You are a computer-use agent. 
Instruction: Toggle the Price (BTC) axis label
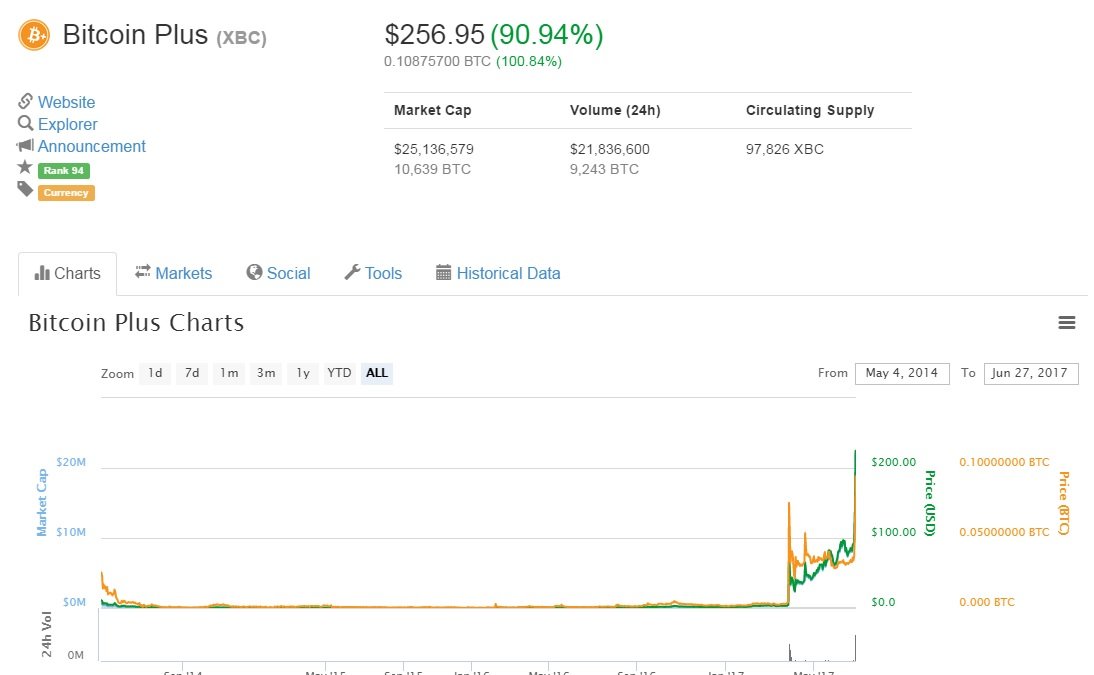1063,503
